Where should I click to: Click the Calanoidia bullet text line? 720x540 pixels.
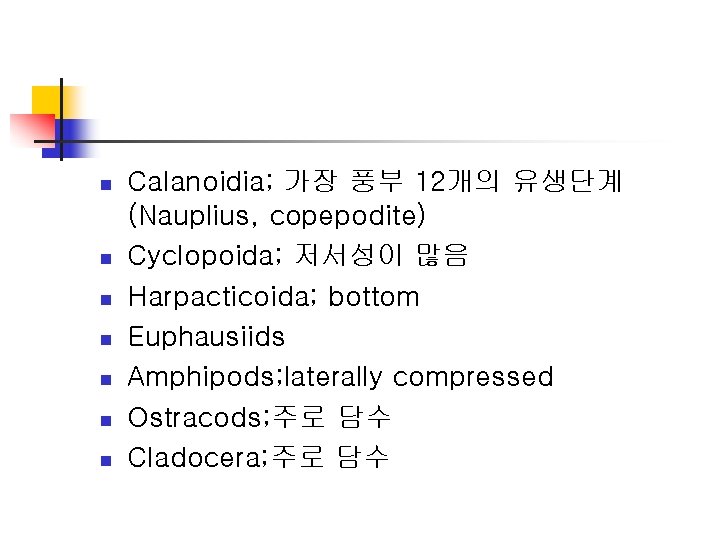point(375,181)
